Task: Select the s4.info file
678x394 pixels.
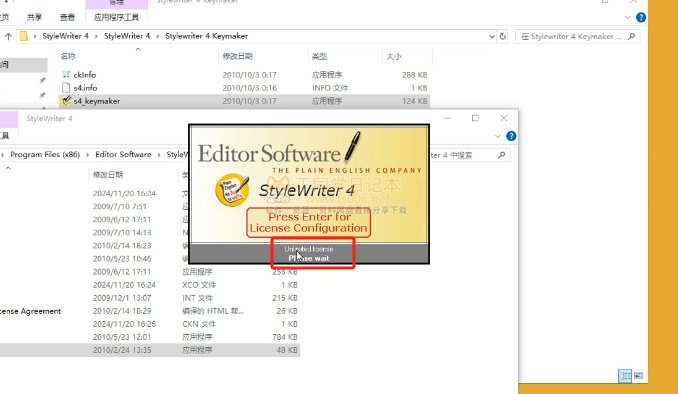Action: (x=85, y=88)
